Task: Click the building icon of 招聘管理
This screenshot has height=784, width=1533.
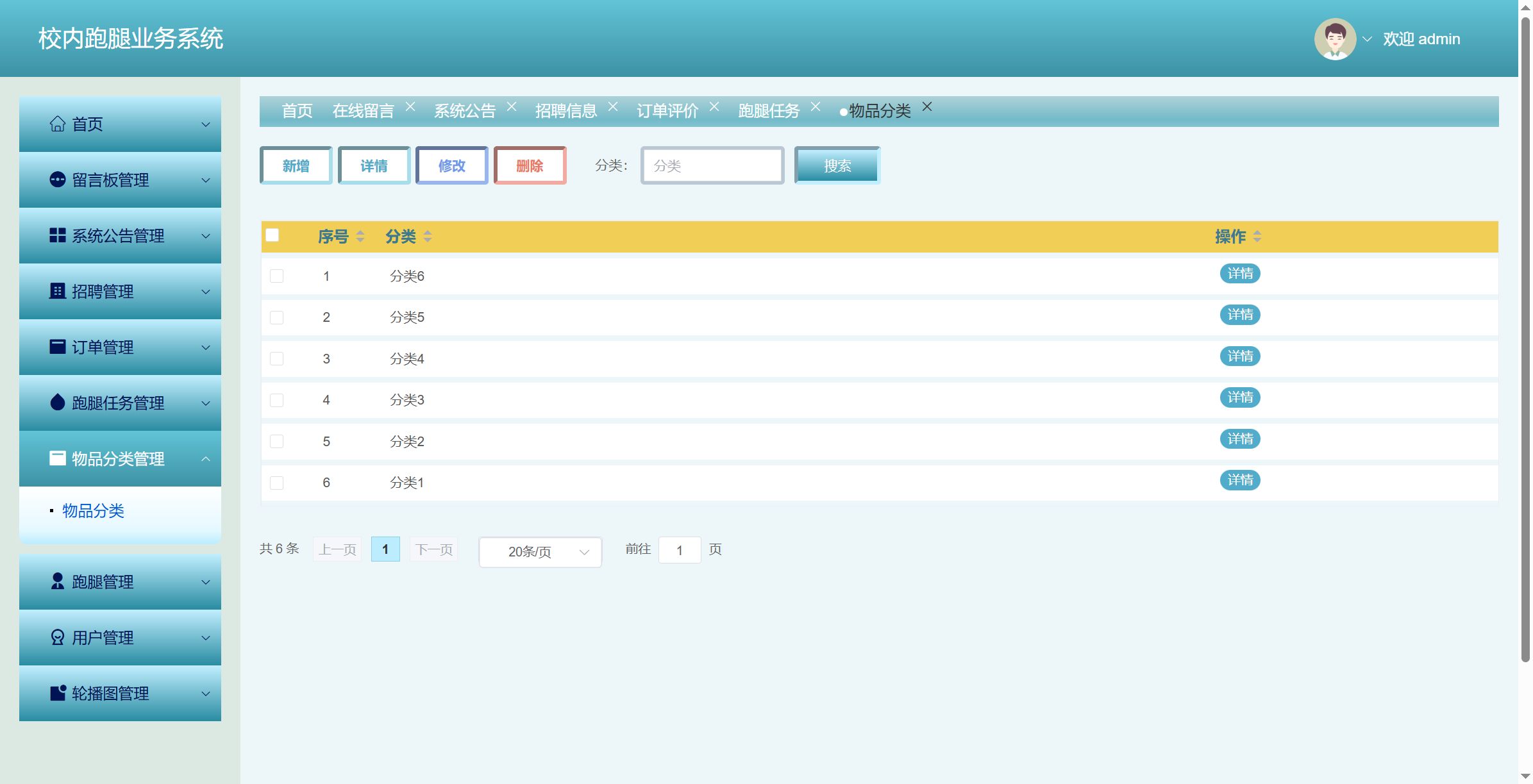Action: 58,291
